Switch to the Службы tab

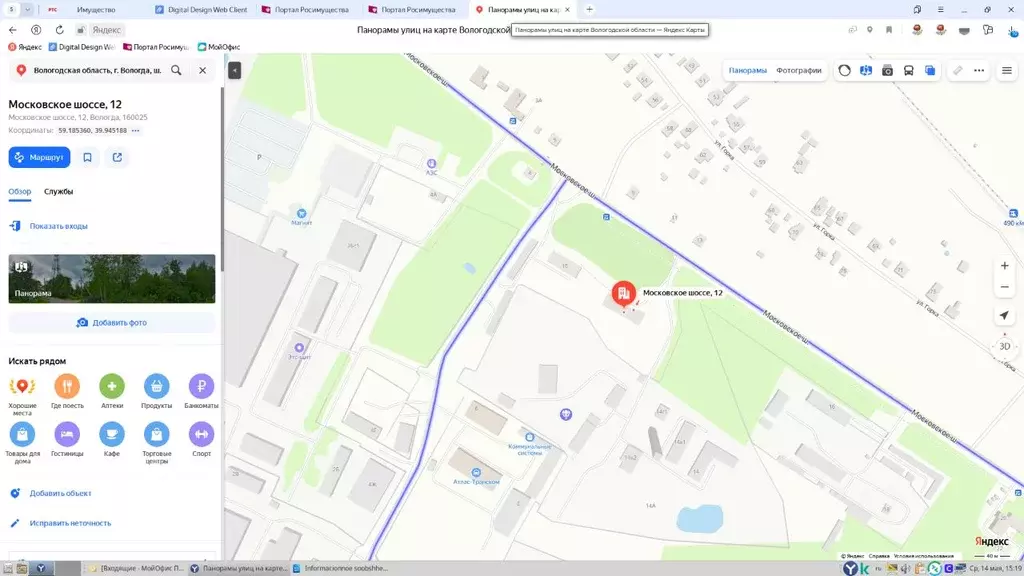59,191
